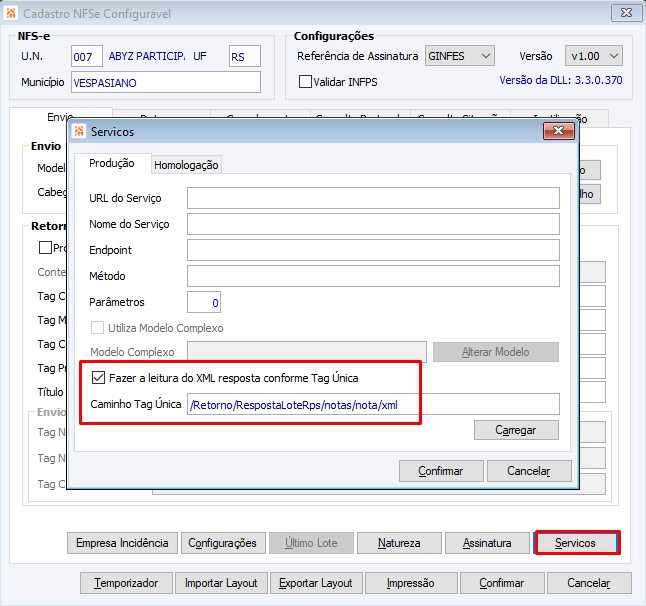This screenshot has height=606, width=646.
Task: Focus the Endpoint input field
Action: [x=373, y=250]
